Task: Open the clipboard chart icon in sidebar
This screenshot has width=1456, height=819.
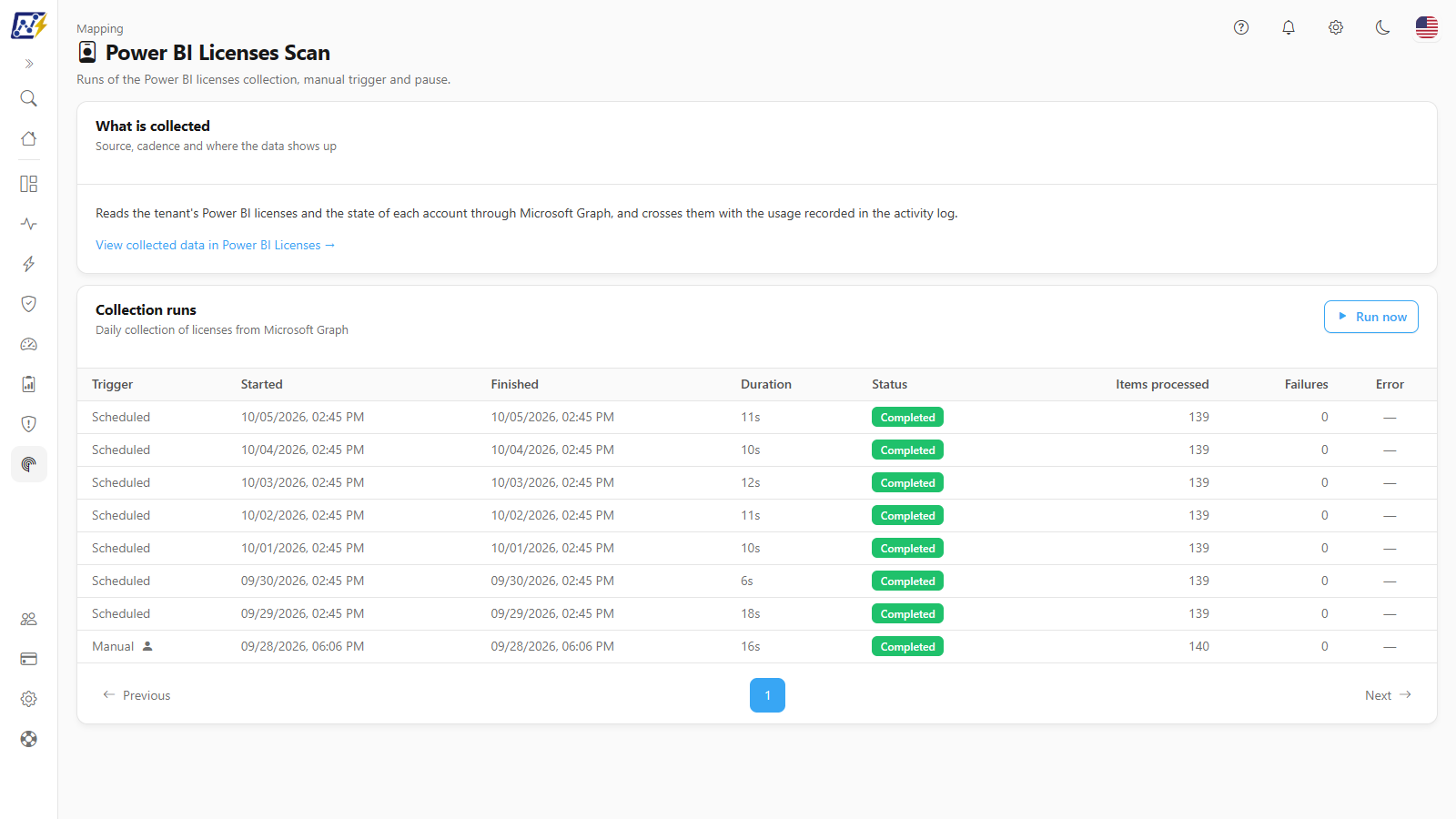Action: [x=29, y=384]
